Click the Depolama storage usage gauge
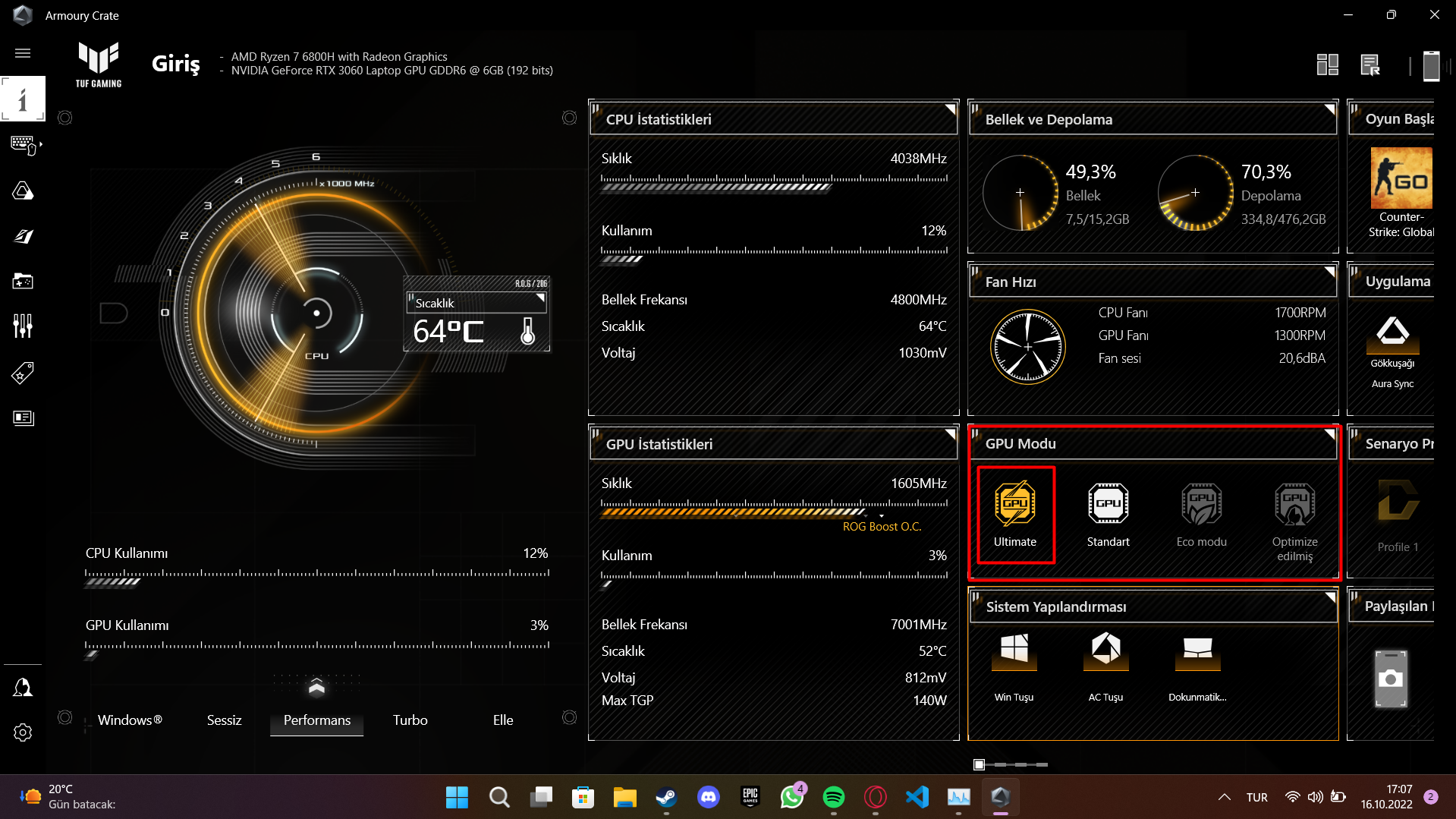 pos(1195,193)
